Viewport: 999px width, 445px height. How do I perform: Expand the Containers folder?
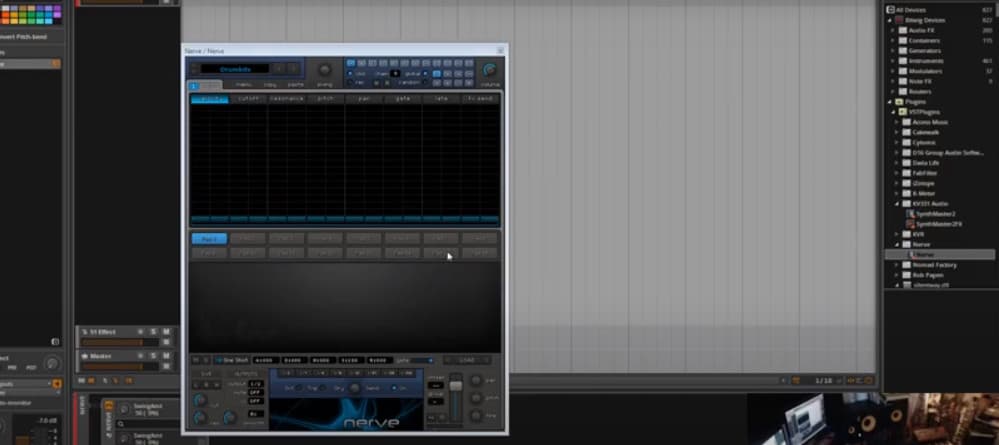pos(893,40)
